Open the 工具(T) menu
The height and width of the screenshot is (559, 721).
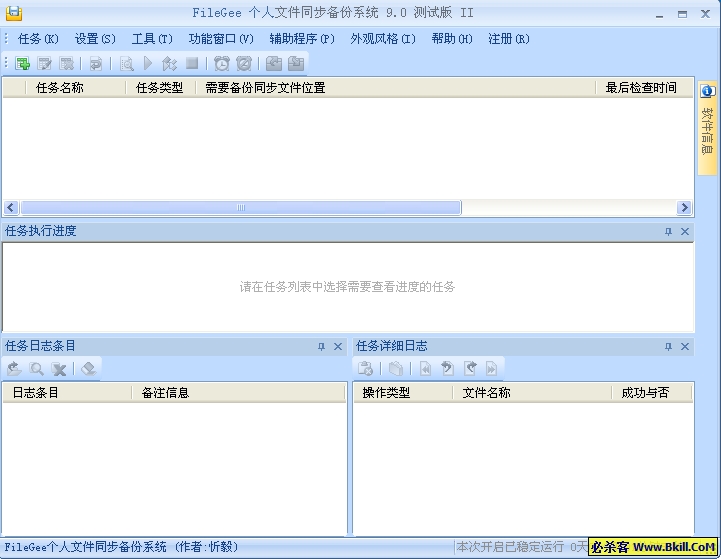(x=152, y=39)
